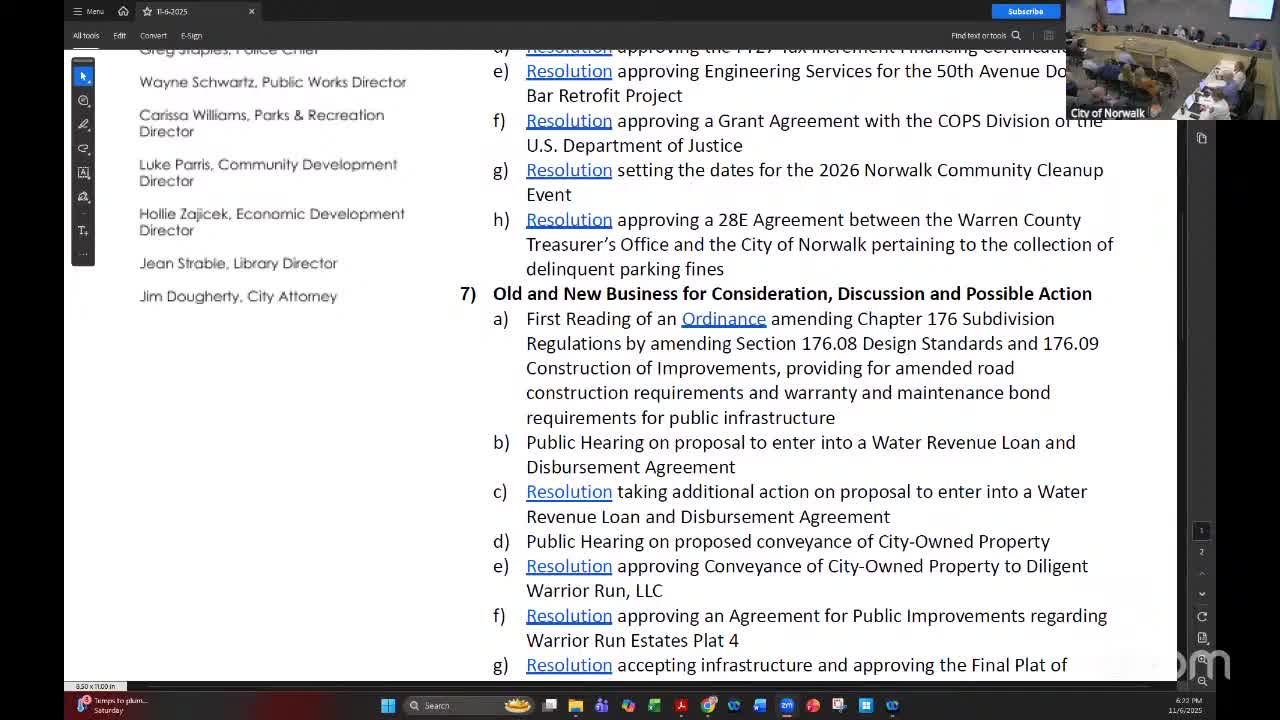Launch Google Chrome from the taskbar
1280x720 pixels.
click(708, 706)
